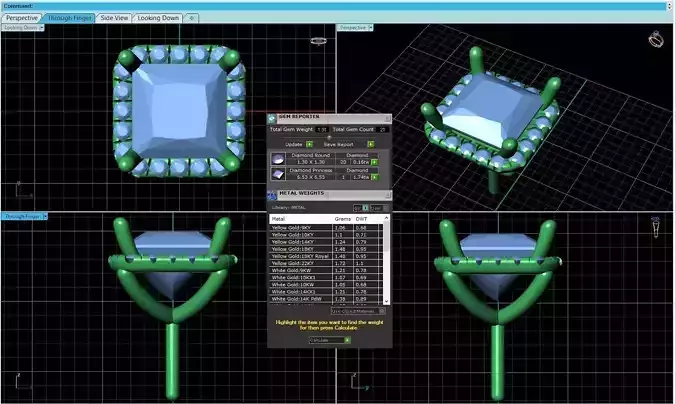Viewport: 676px width, 404px height.
Task: Click green arrow beside 1.74tw Diamond Princess
Action: 374,177
